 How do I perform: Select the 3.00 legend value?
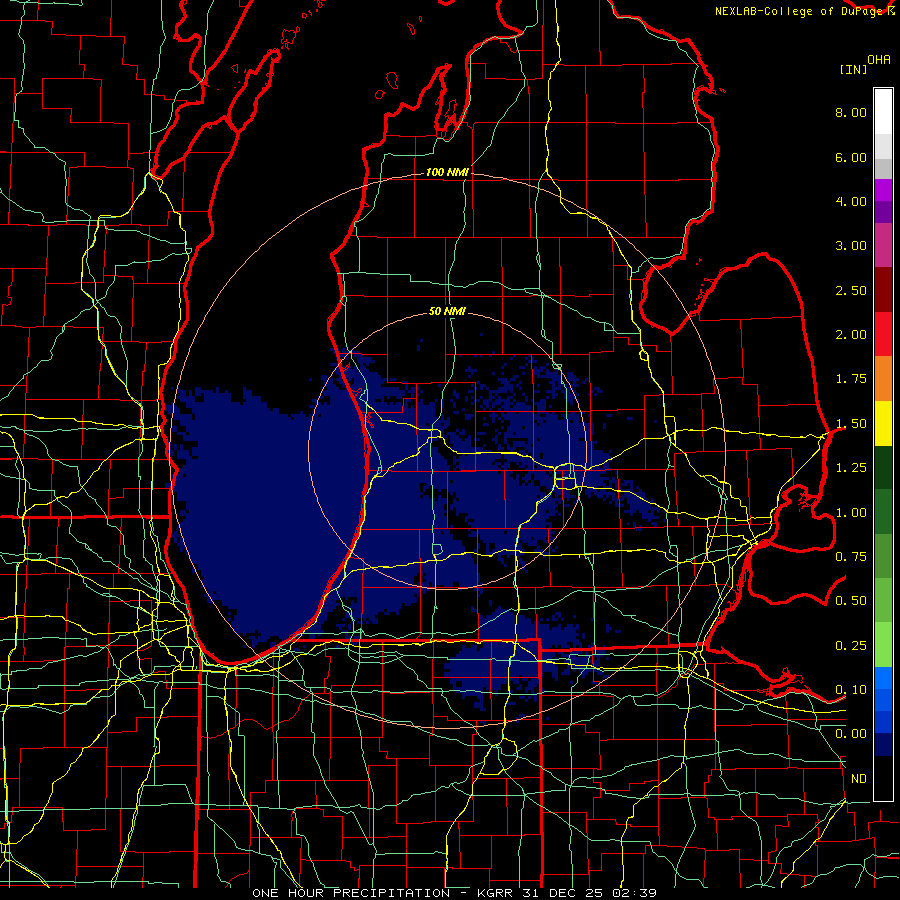[851, 246]
